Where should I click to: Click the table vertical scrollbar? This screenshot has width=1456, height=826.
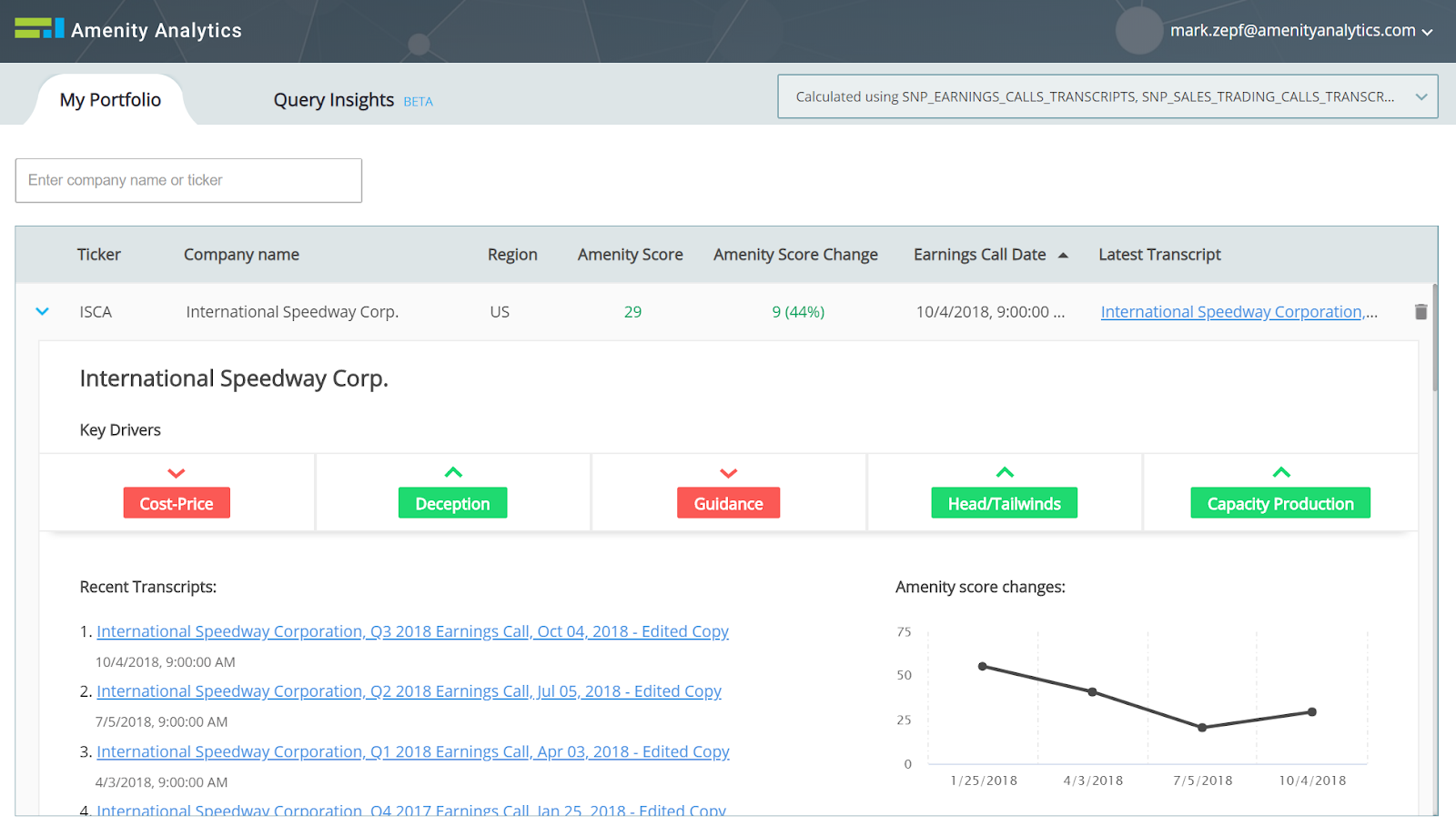click(1435, 337)
